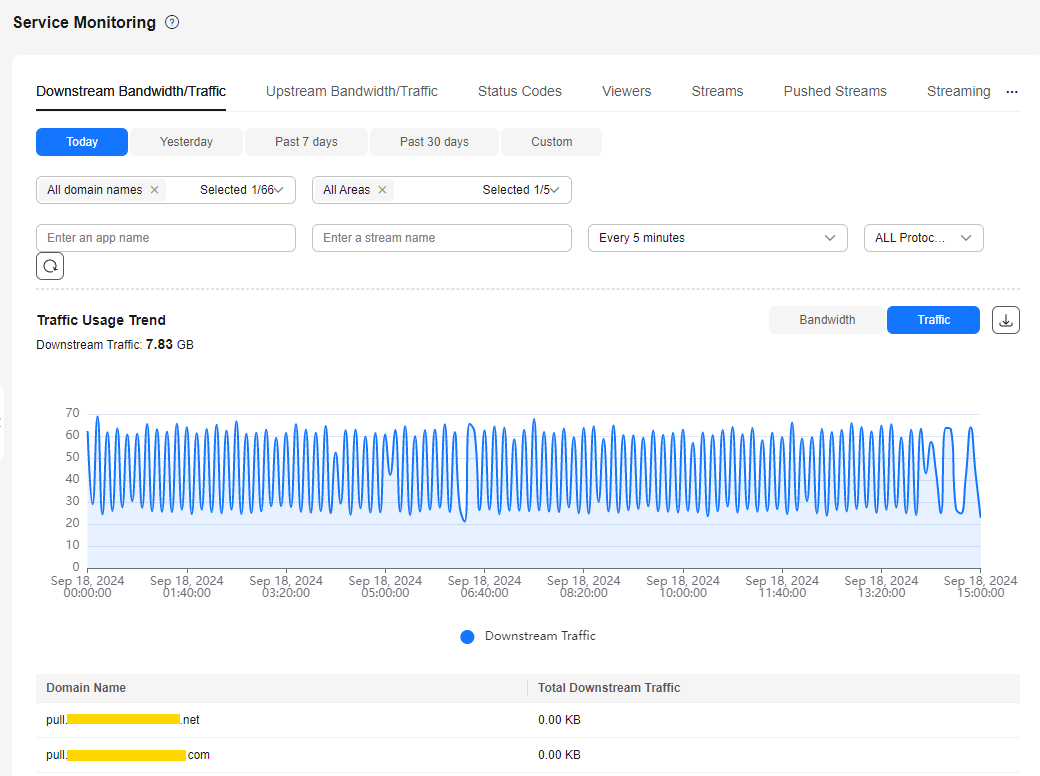Select the pull domain ending in .com
Screen dimensions: 1040x776
click(128, 755)
